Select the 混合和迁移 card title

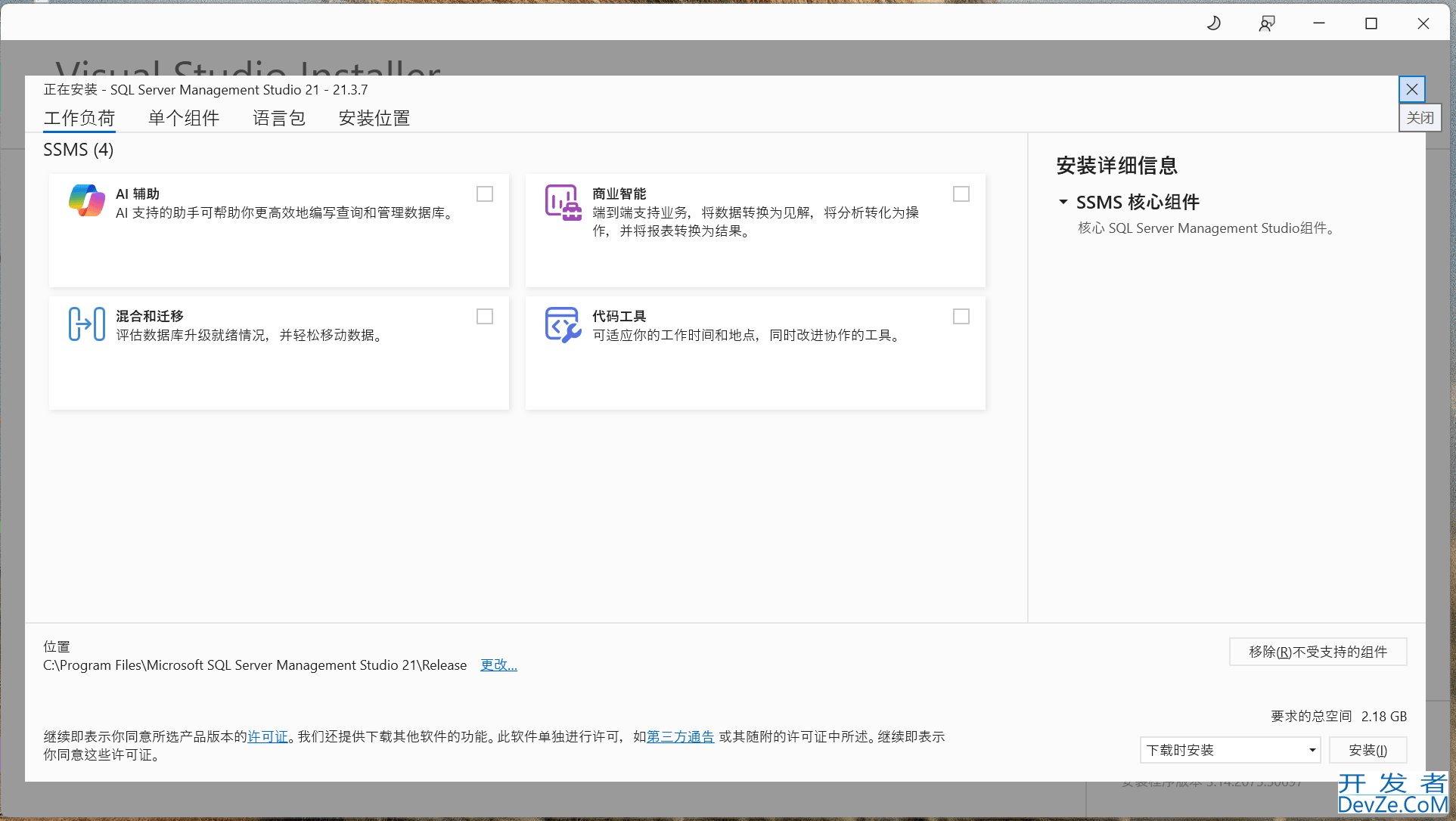[150, 316]
